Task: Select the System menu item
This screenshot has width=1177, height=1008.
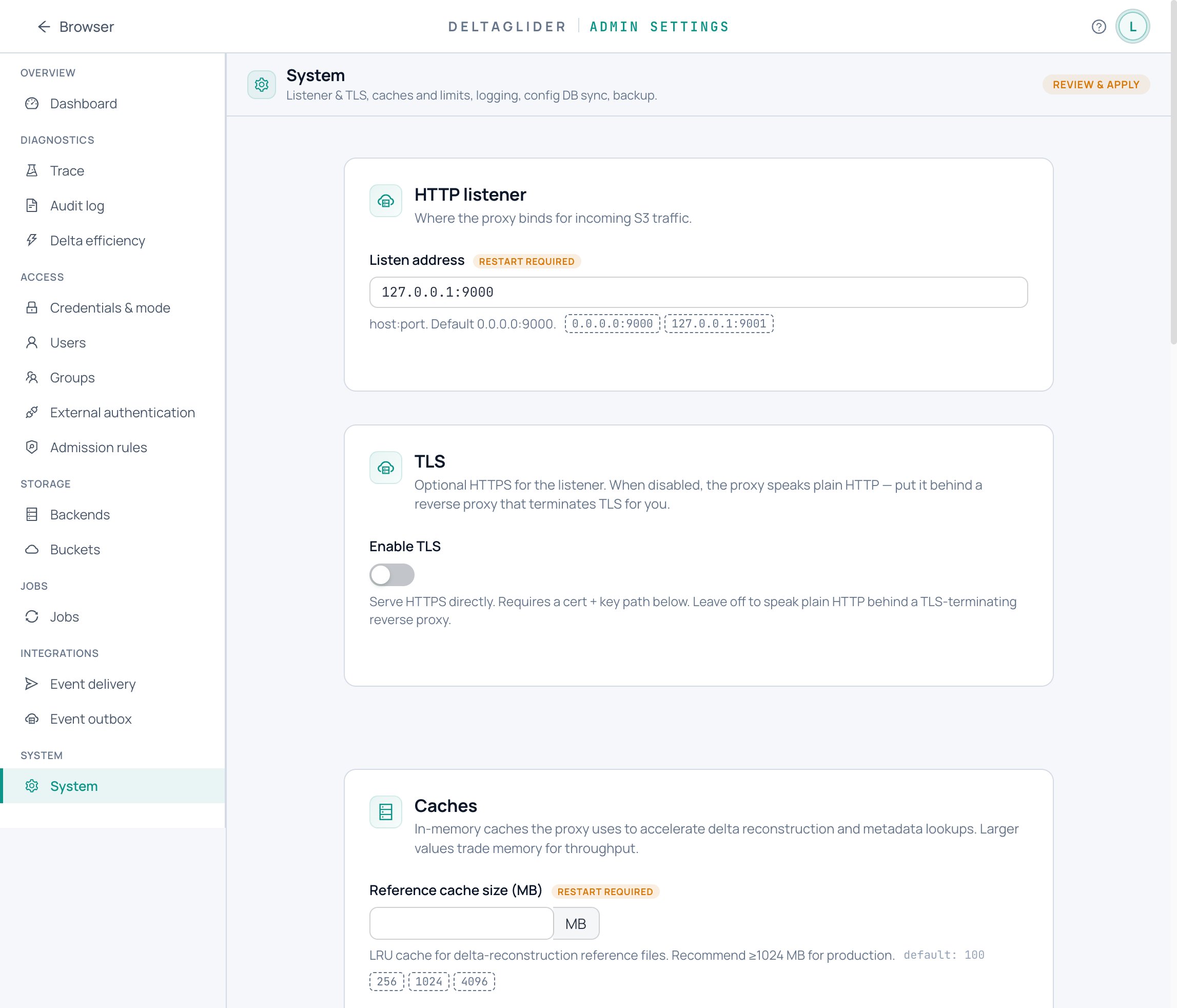Action: [x=112, y=786]
